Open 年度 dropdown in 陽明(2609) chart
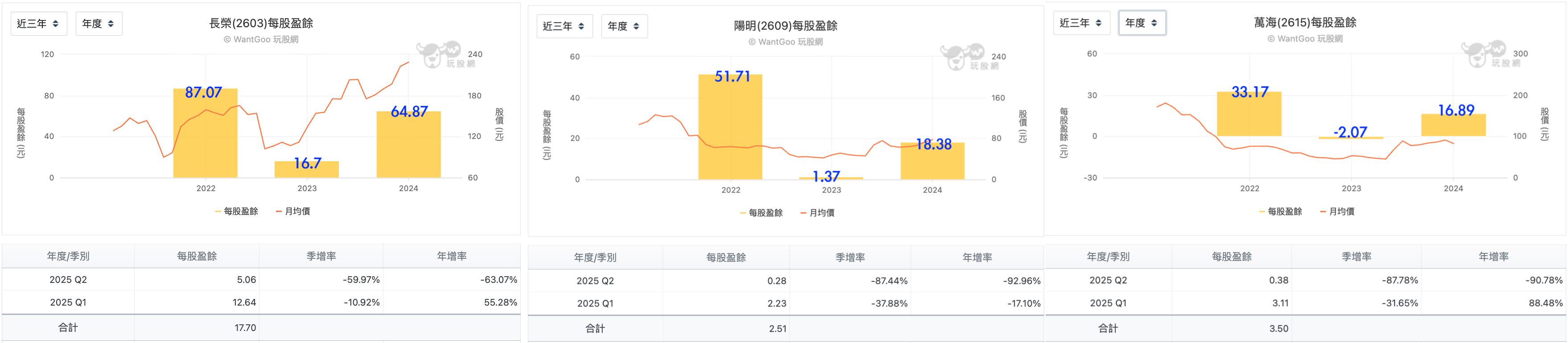 (625, 26)
